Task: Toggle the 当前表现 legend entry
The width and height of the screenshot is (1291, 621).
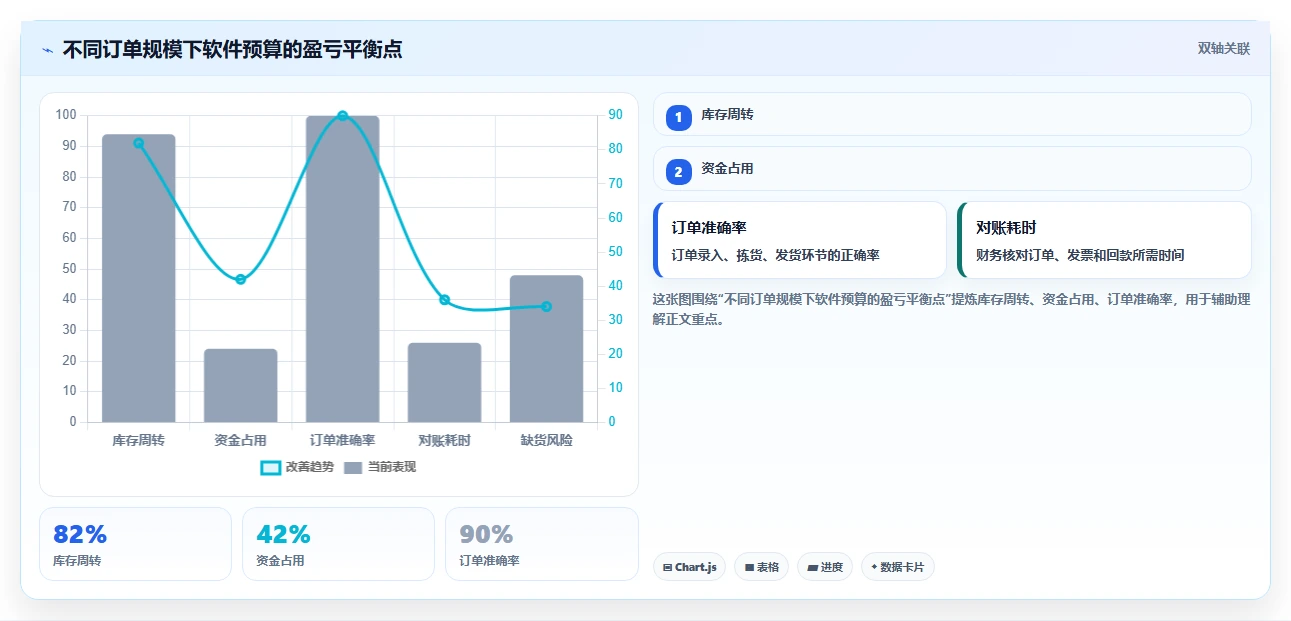Action: pos(379,467)
